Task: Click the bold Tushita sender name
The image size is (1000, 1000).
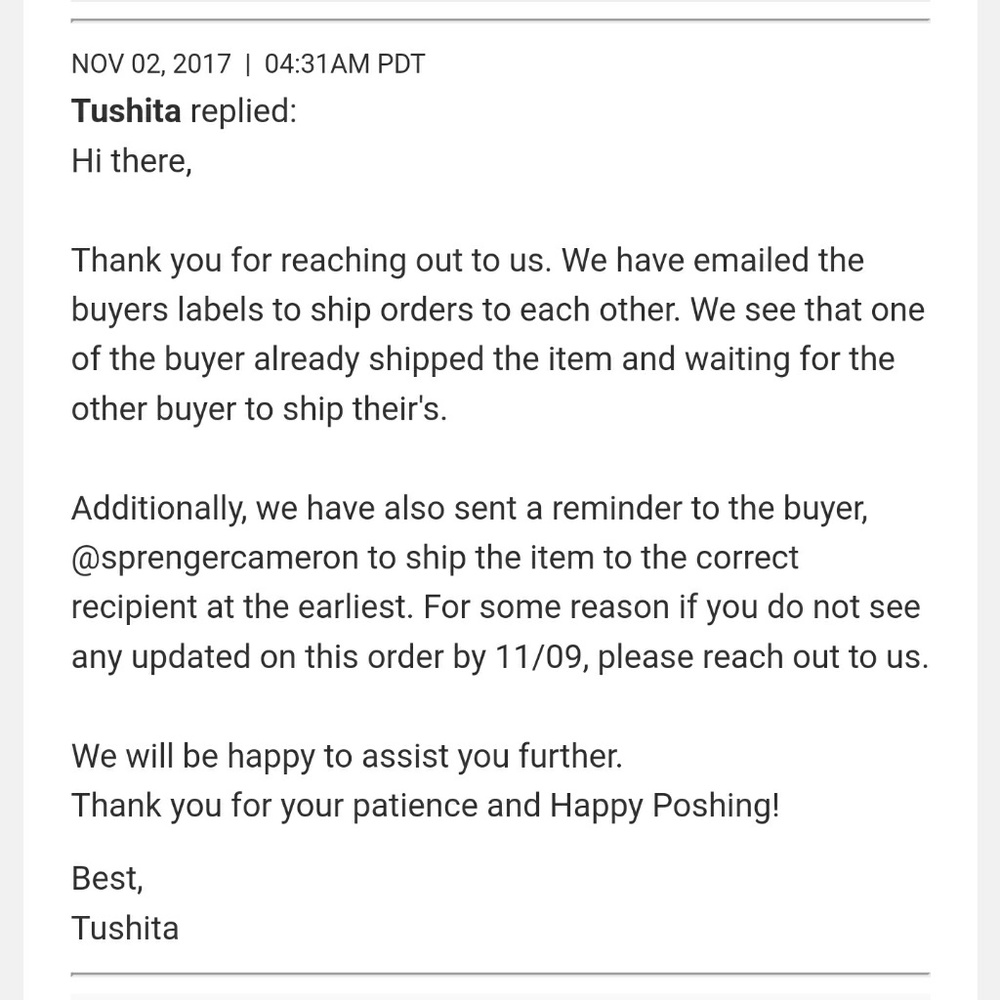Action: pyautogui.click(x=126, y=111)
